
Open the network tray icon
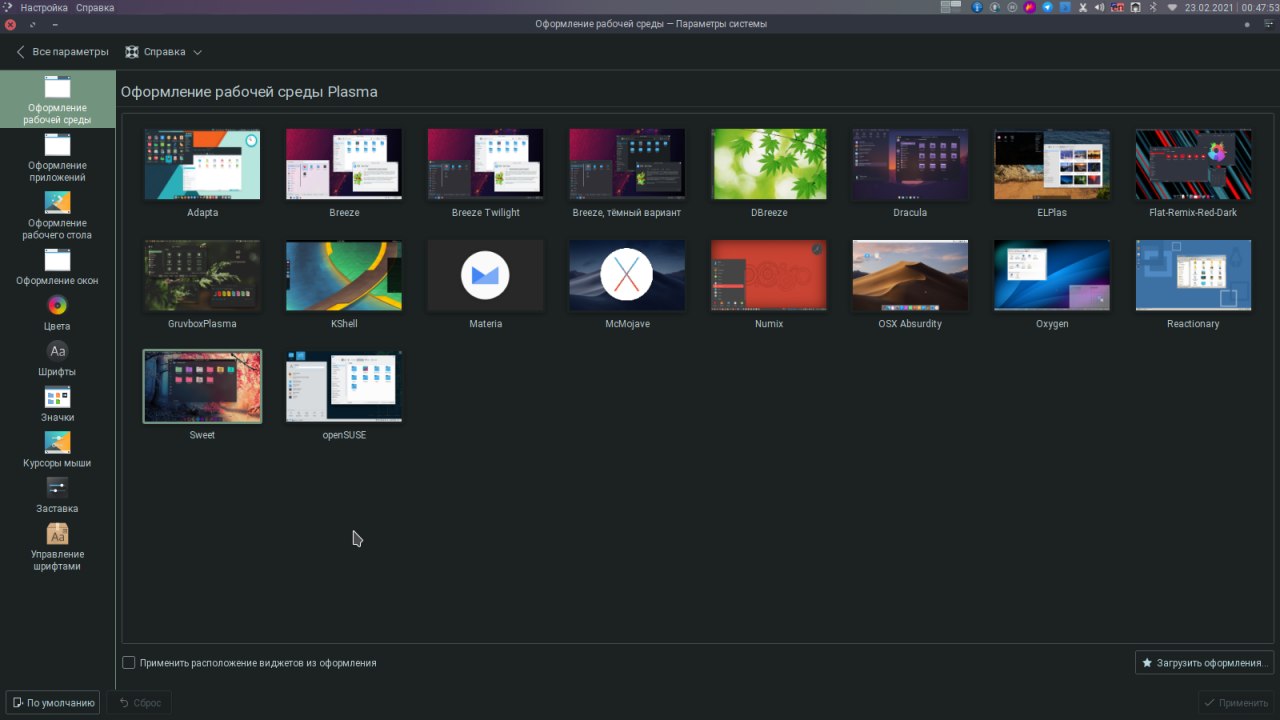[x=1172, y=7]
